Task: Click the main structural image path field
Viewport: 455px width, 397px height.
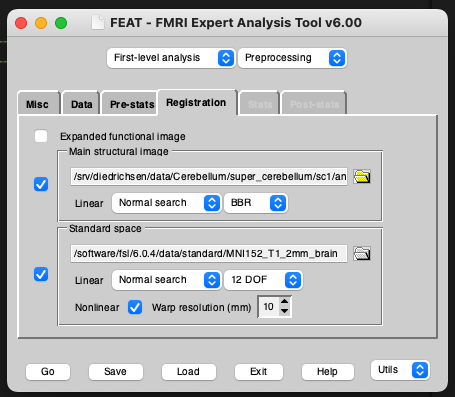Action: pyautogui.click(x=209, y=177)
